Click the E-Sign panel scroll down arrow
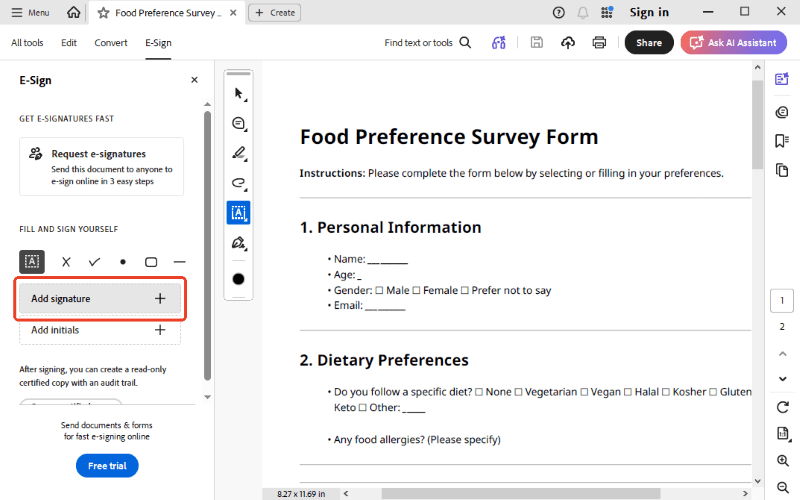Image resolution: width=800 pixels, height=500 pixels. [x=207, y=396]
